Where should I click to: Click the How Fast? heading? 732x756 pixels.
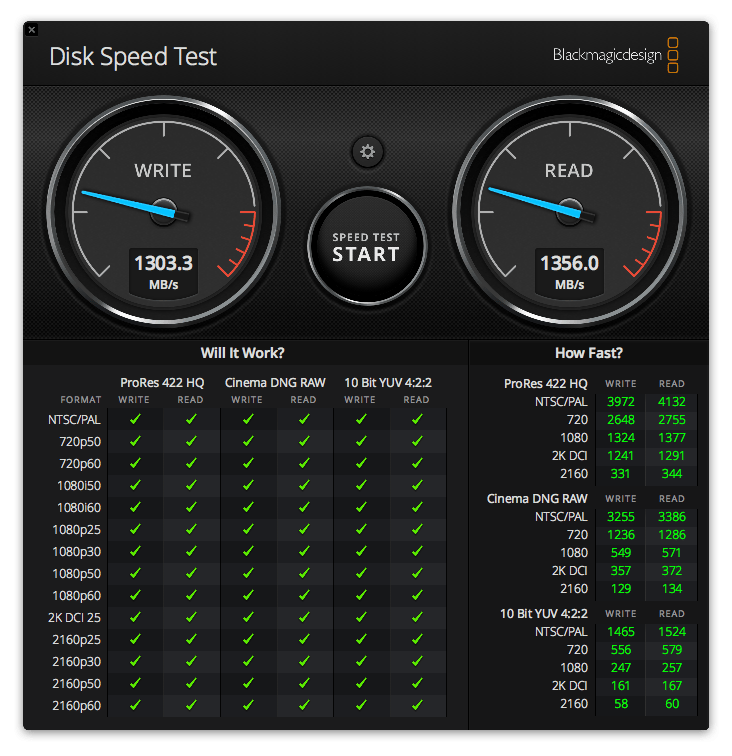coord(589,353)
